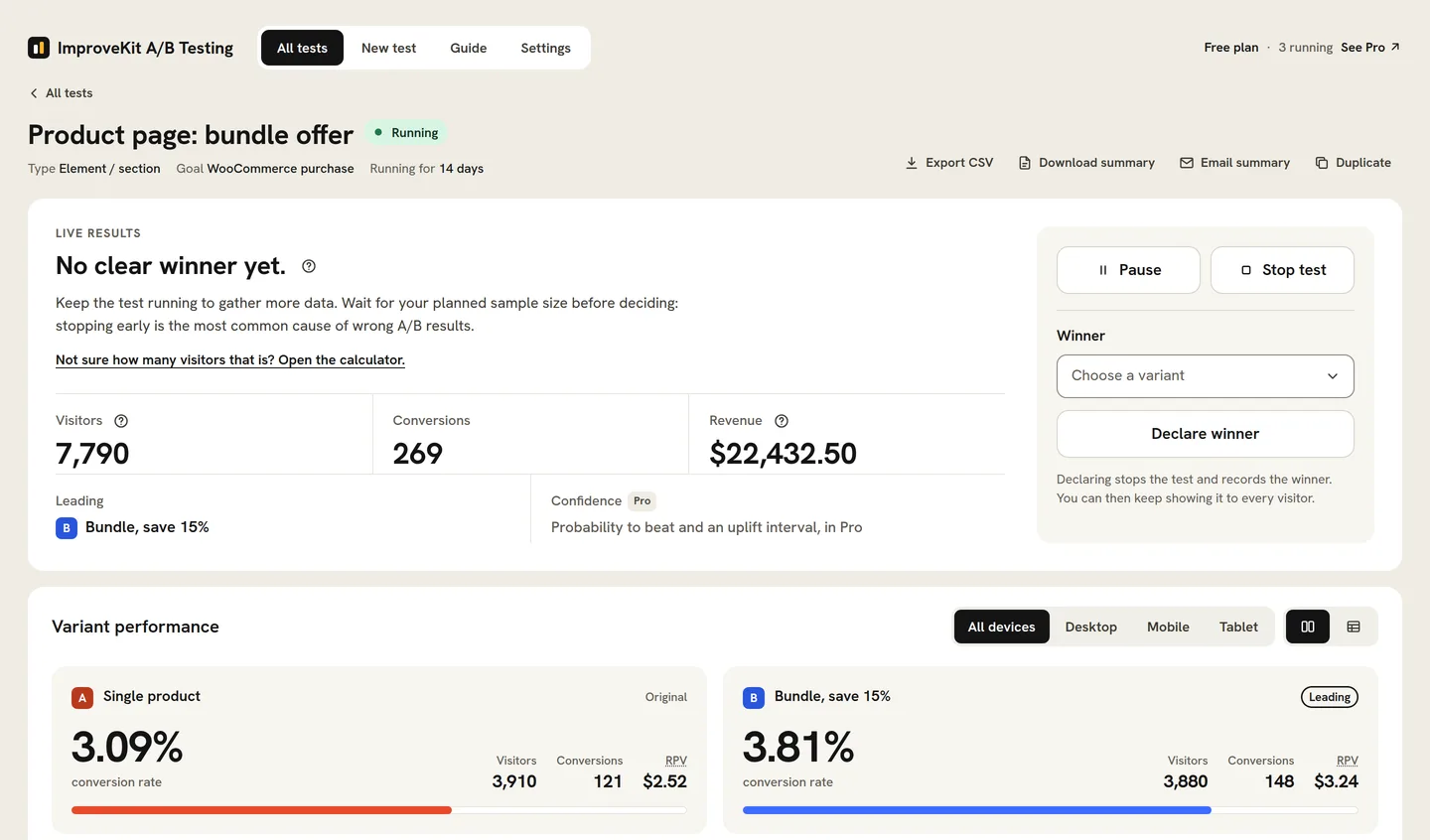Image resolution: width=1430 pixels, height=840 pixels.
Task: Filter results by Mobile
Action: coord(1168,627)
